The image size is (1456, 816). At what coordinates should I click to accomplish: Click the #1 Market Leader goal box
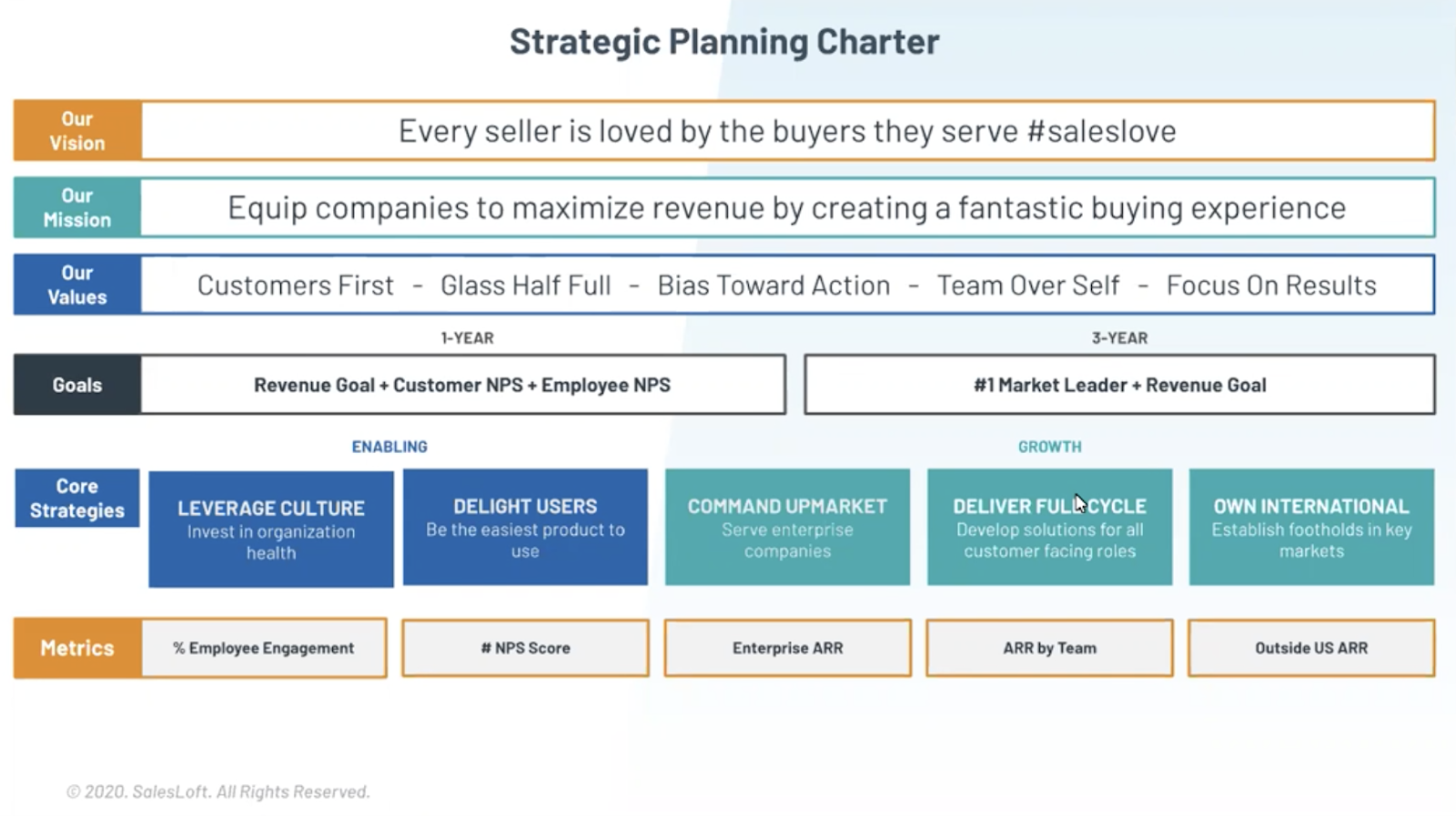coord(1119,385)
